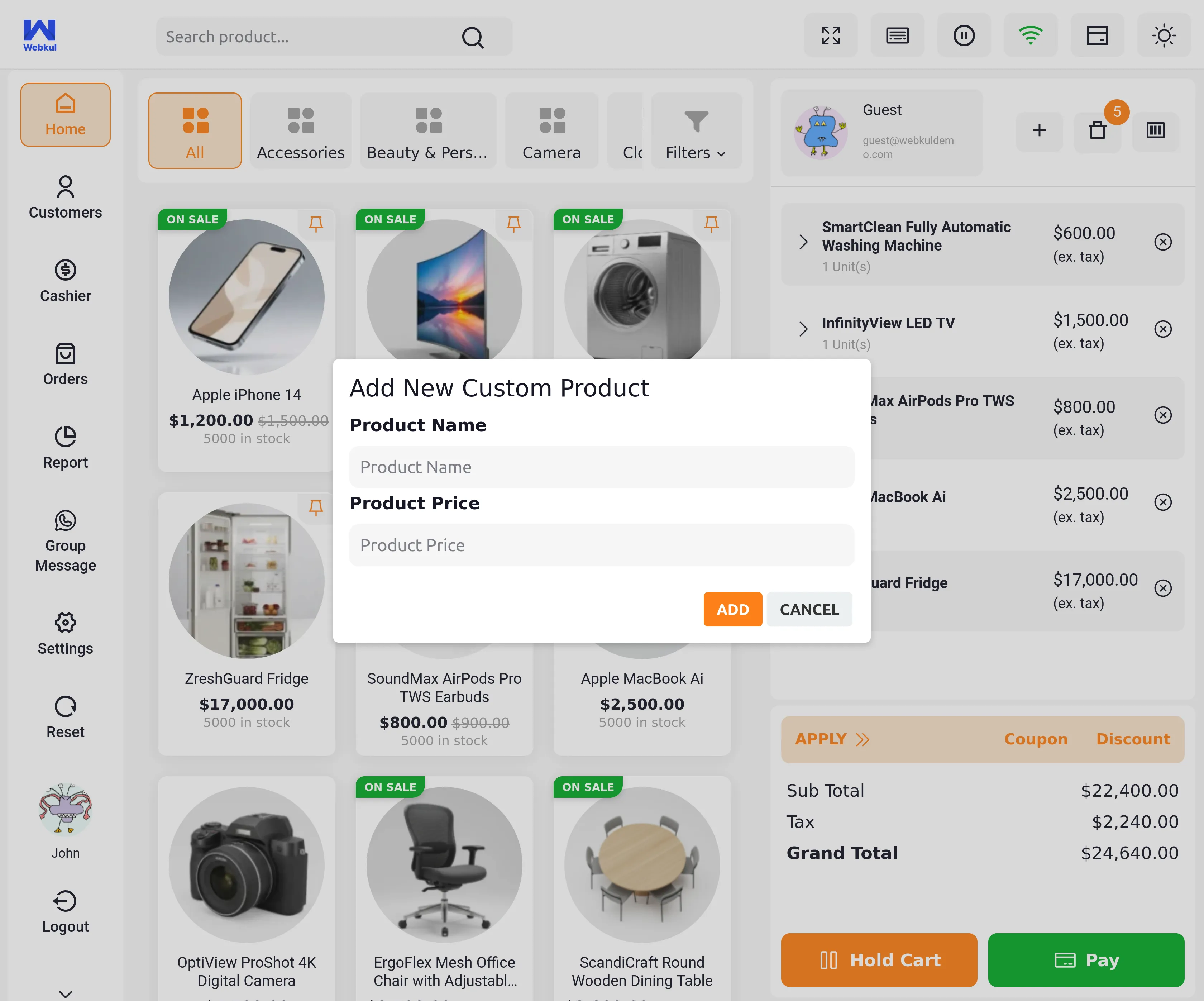Expand SmartClean Washing Machine cart item
The height and width of the screenshot is (1001, 1204).
click(803, 243)
